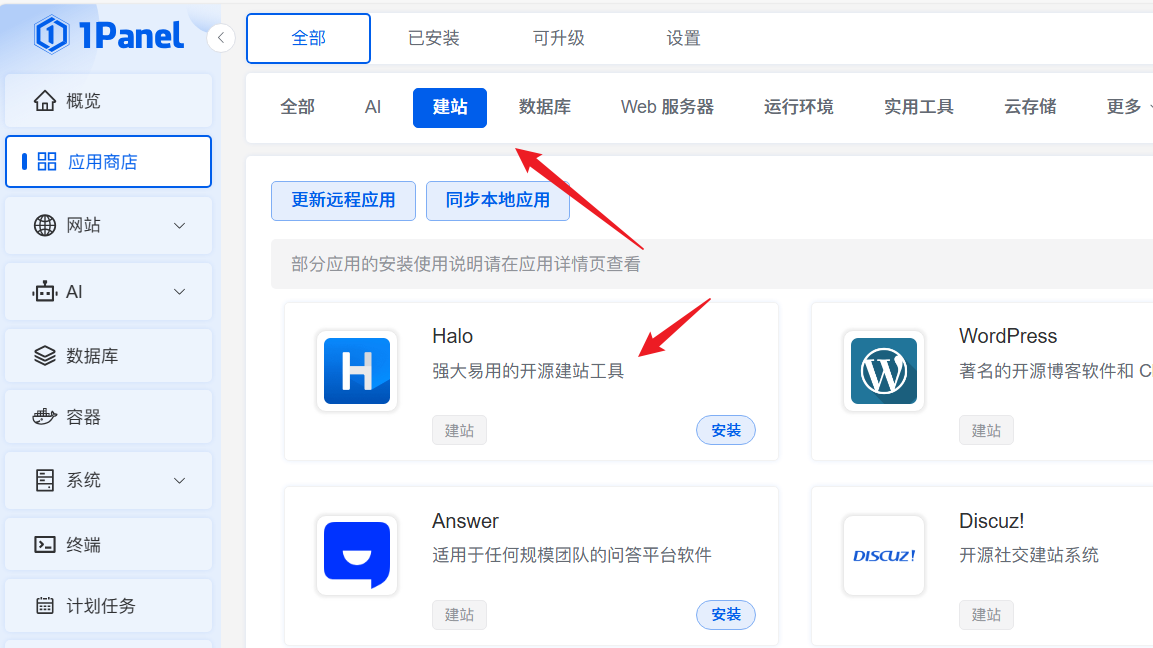Screen dimensions: 1153x648
Task: Switch to the 已安装 tab
Action: [434, 38]
